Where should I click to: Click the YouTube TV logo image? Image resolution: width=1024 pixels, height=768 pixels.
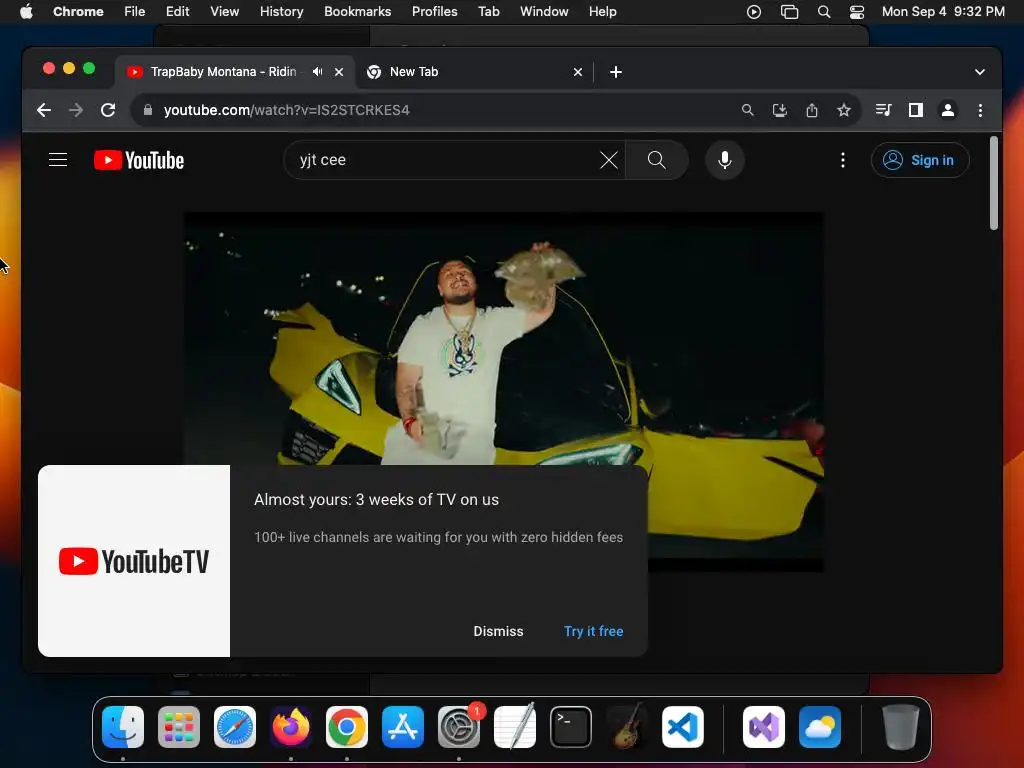click(134, 561)
